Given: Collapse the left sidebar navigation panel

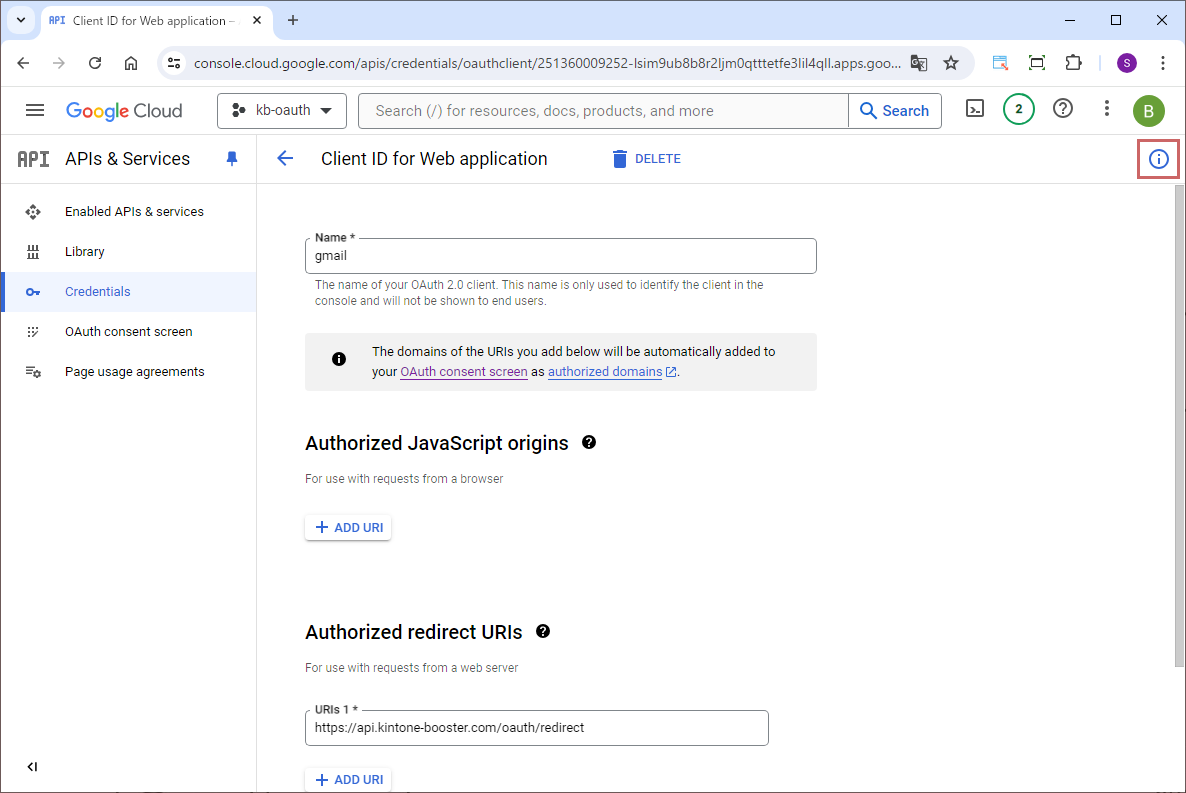Looking at the screenshot, I should coord(32,767).
